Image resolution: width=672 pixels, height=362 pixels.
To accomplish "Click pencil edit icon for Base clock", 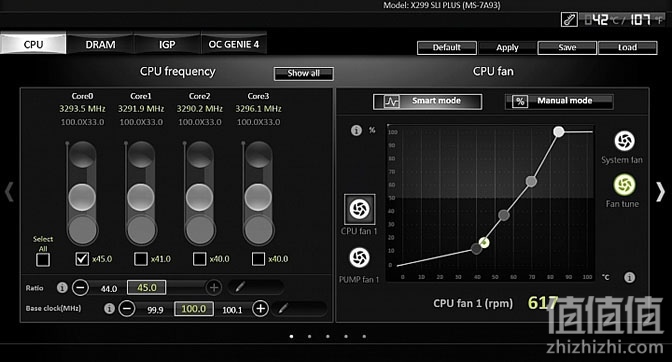I will (283, 308).
